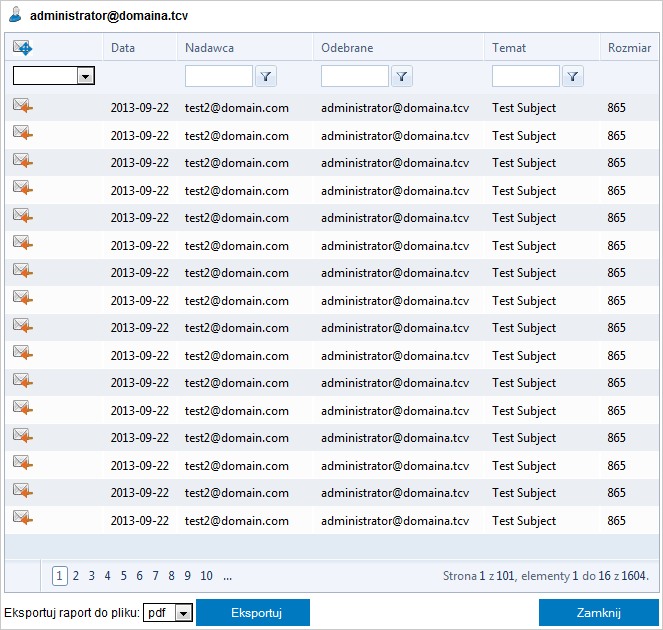Image resolution: width=663 pixels, height=630 pixels.
Task: Go to page 9
Action: (187, 576)
